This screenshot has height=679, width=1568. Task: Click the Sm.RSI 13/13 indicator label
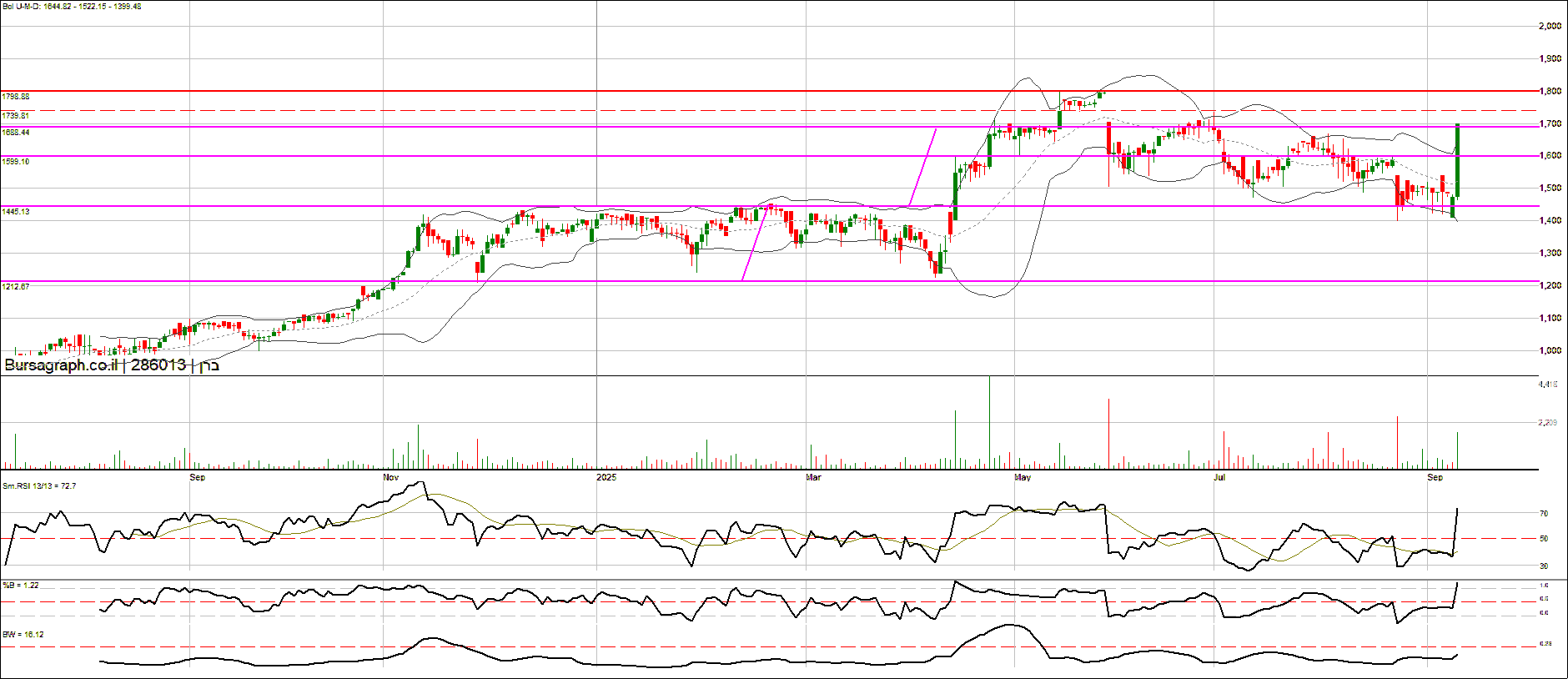click(x=39, y=485)
